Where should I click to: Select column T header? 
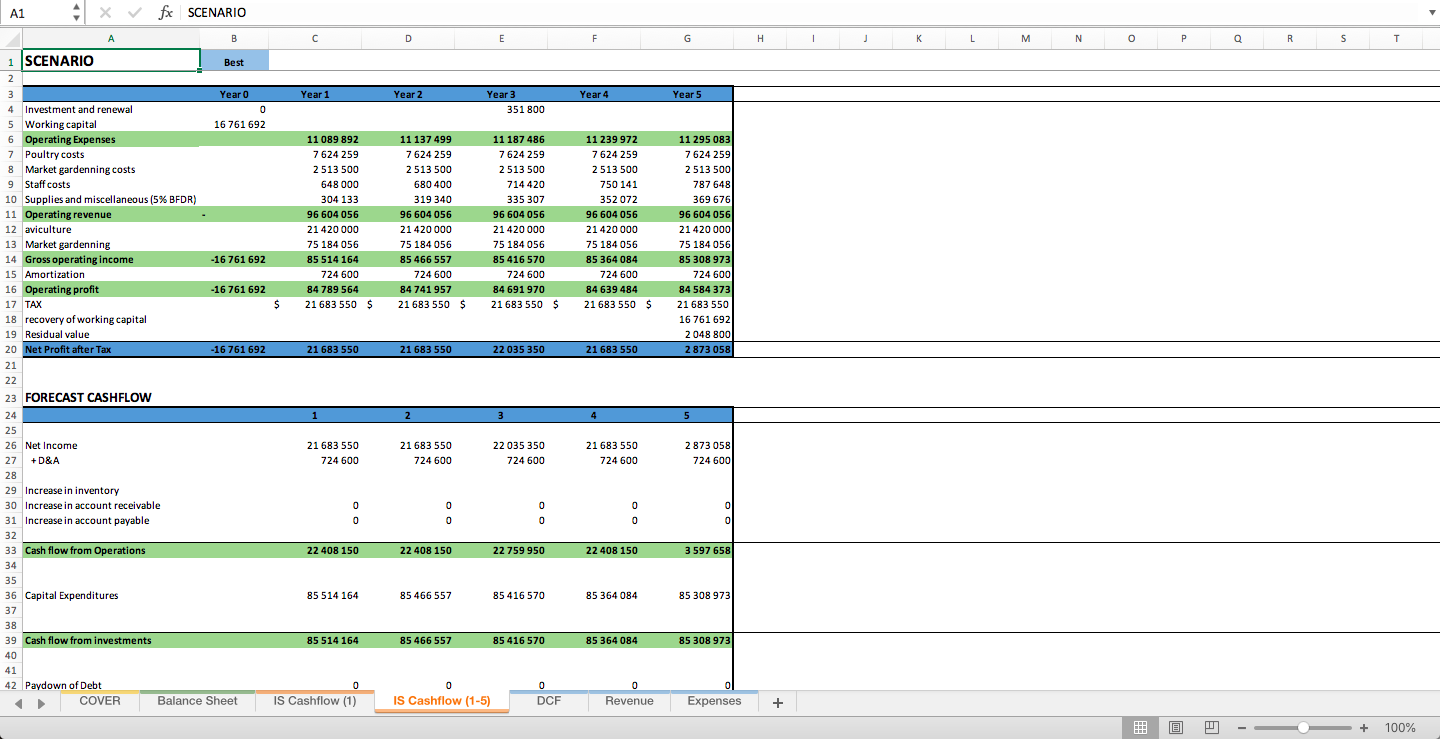[x=1396, y=39]
